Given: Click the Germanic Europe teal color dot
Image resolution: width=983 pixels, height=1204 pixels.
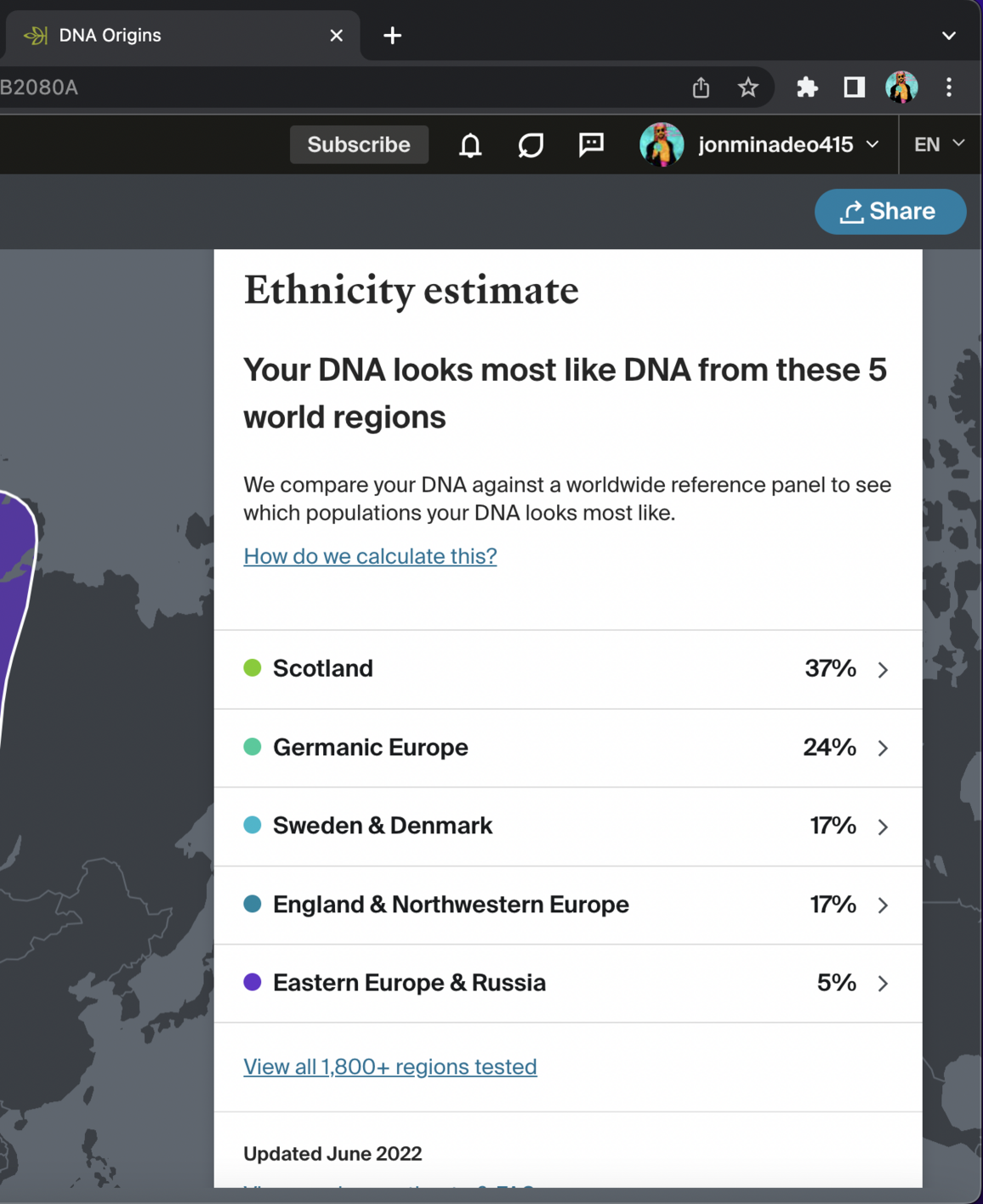Looking at the screenshot, I should [x=253, y=747].
